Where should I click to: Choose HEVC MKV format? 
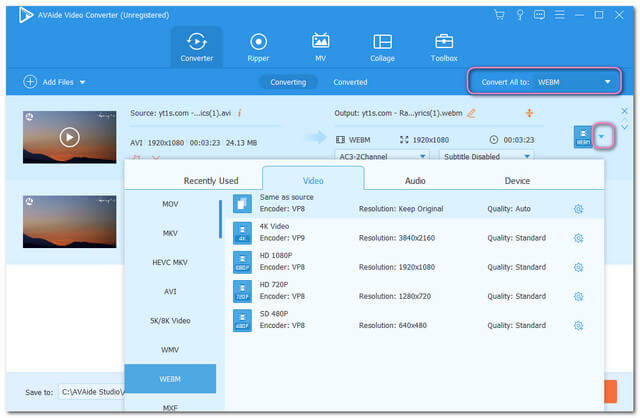170,262
